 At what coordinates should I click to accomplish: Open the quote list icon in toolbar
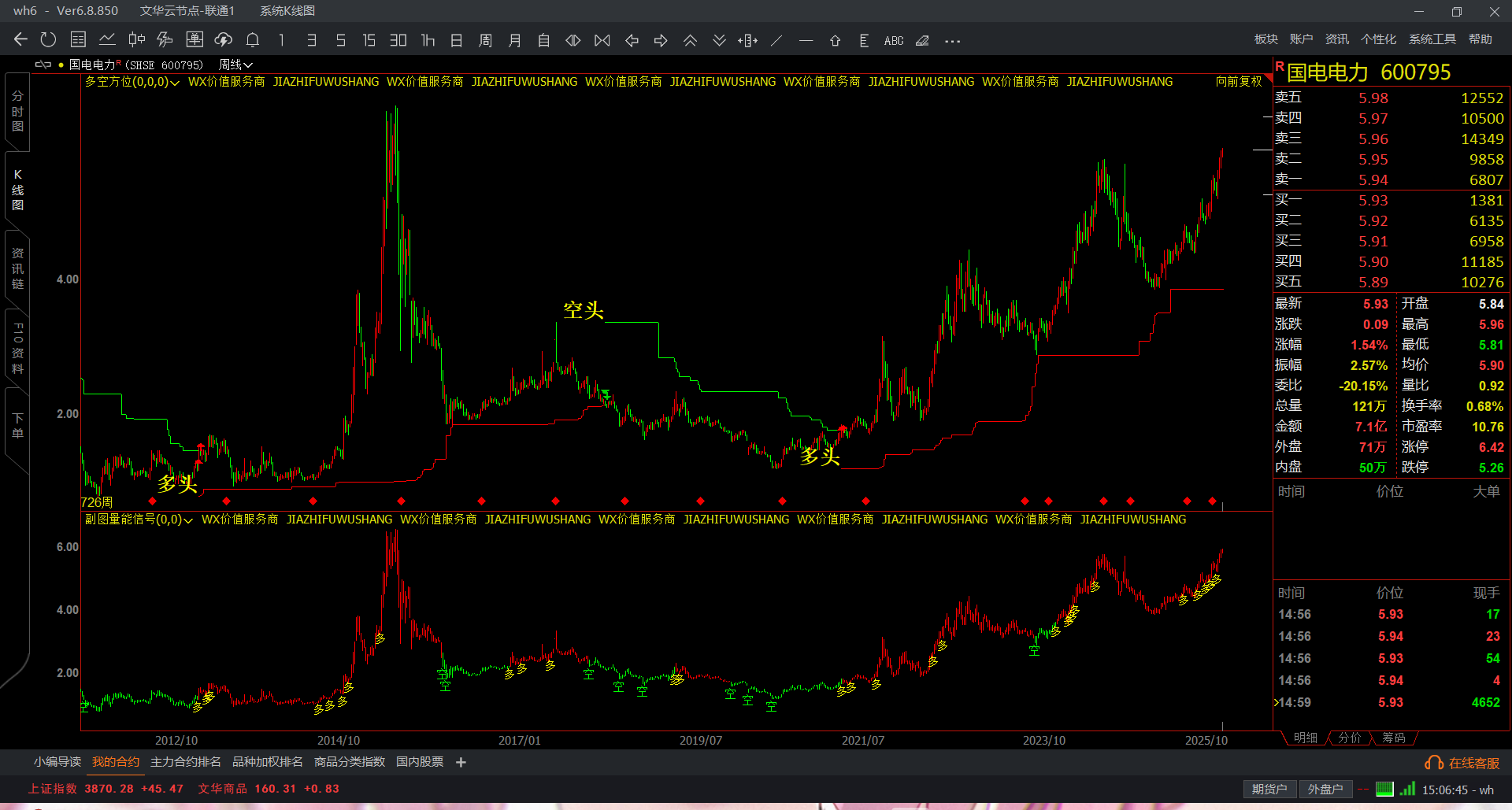pos(78,39)
